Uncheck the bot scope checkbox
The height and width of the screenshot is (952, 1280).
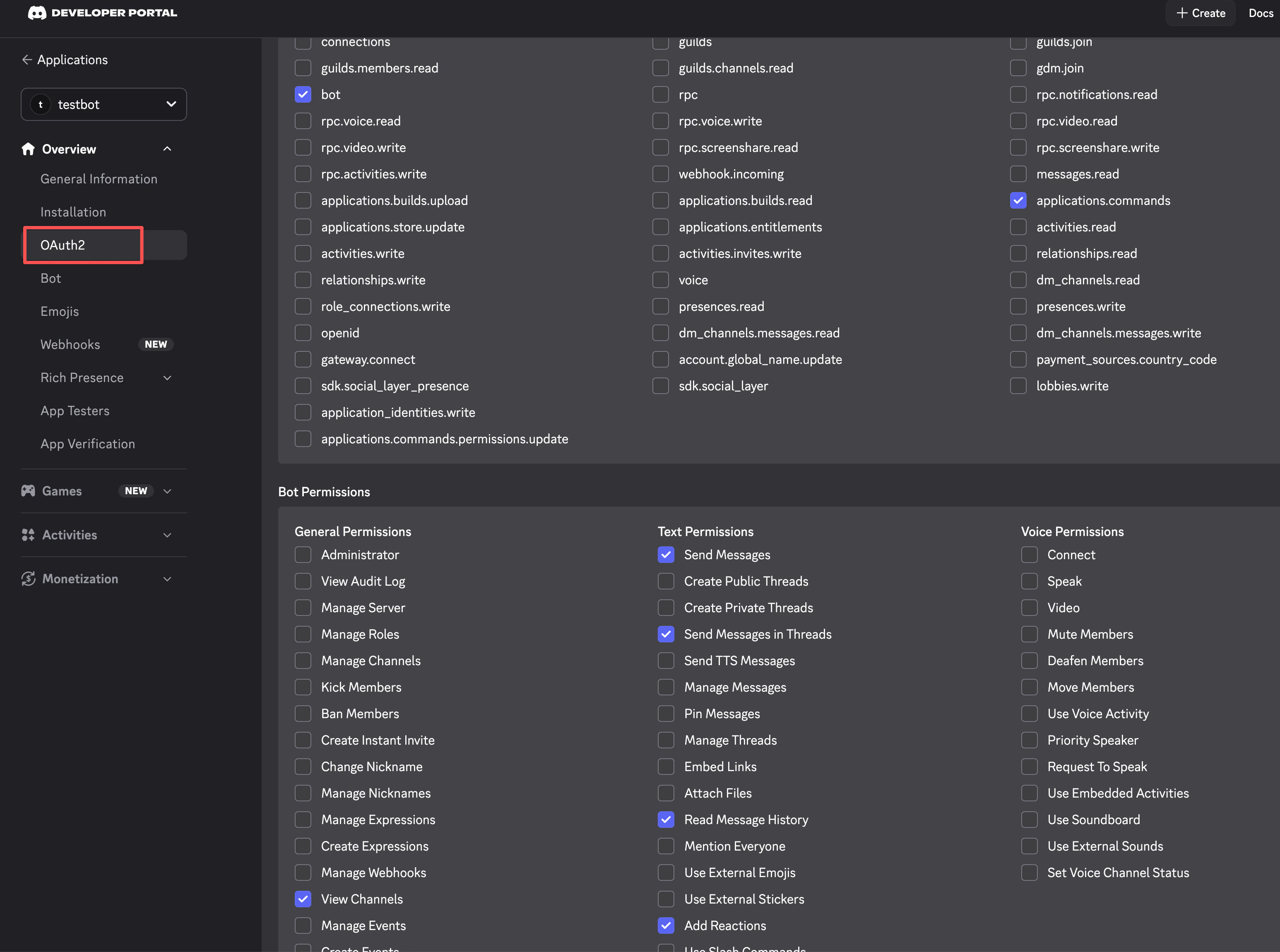click(x=303, y=94)
